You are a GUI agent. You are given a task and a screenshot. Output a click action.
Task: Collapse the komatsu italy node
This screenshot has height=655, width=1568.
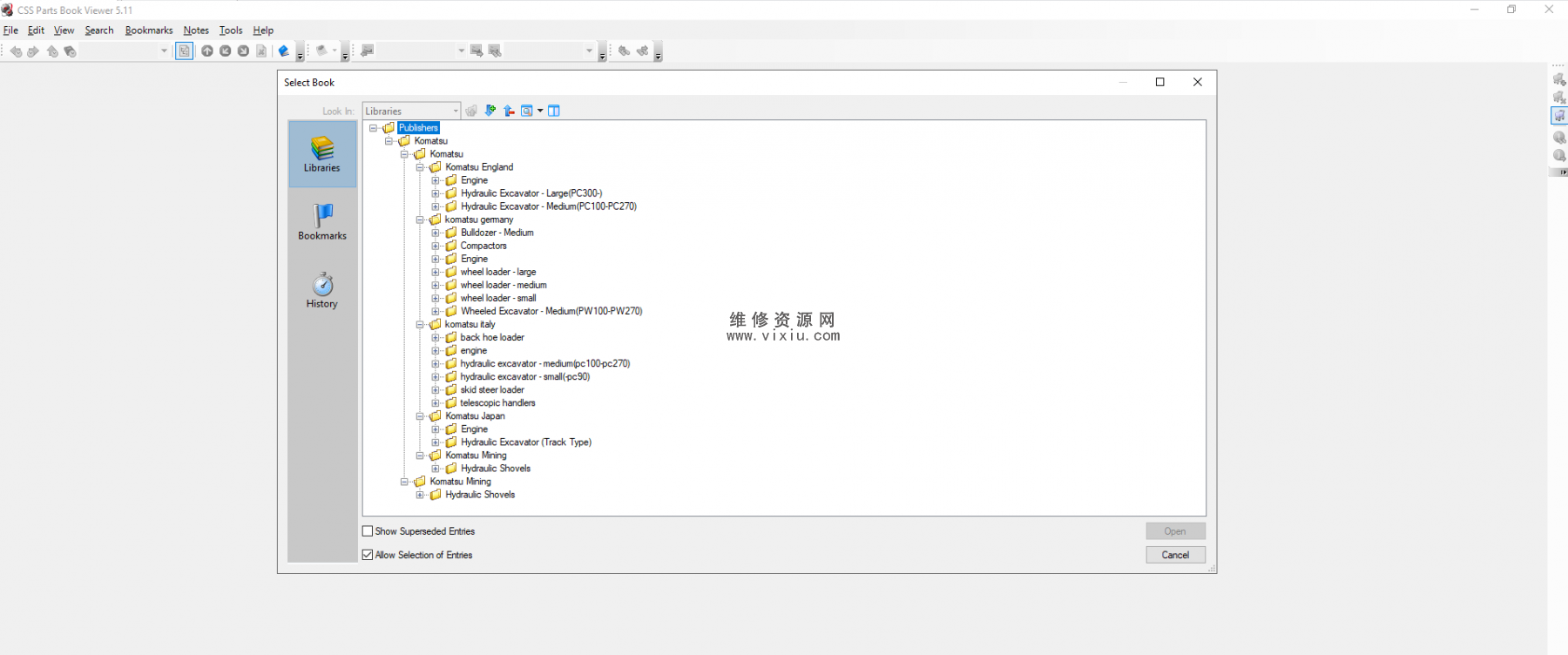(x=420, y=324)
